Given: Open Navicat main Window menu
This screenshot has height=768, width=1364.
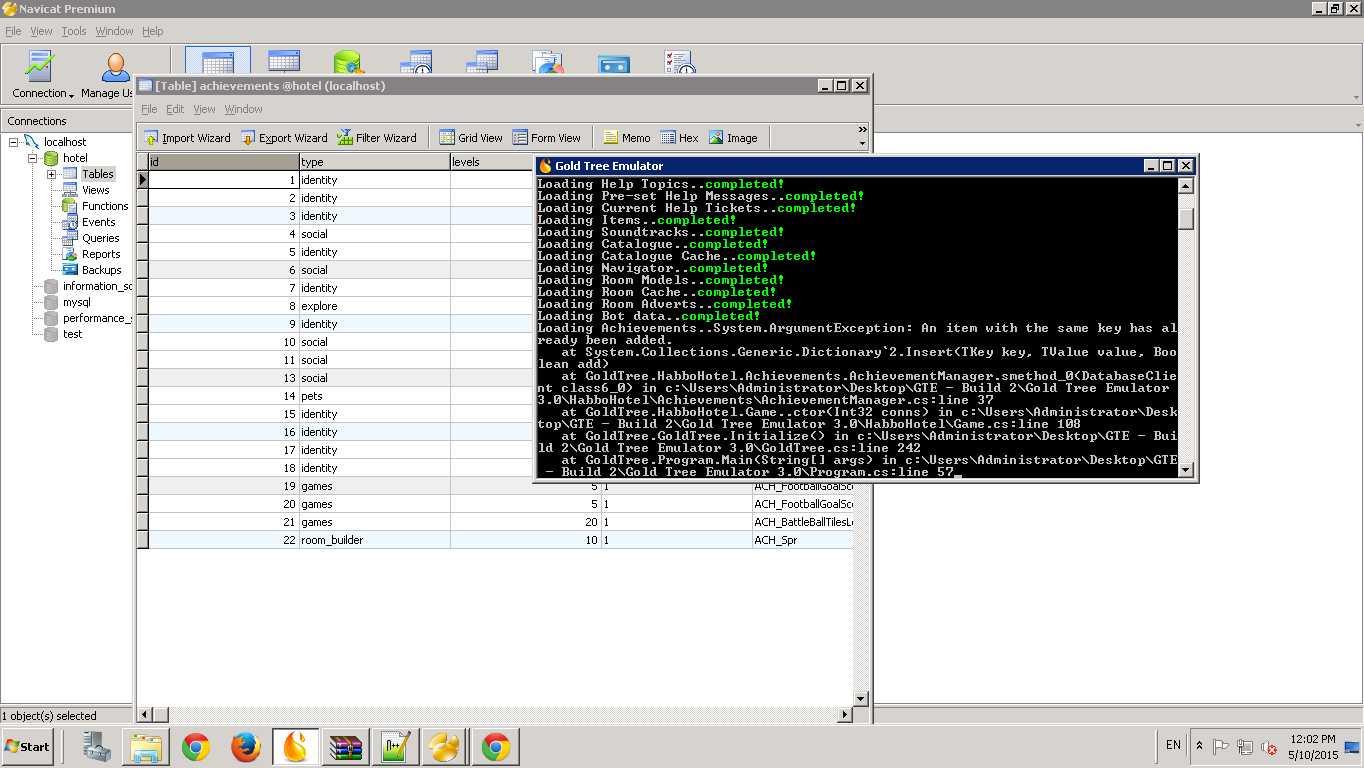Looking at the screenshot, I should point(115,31).
